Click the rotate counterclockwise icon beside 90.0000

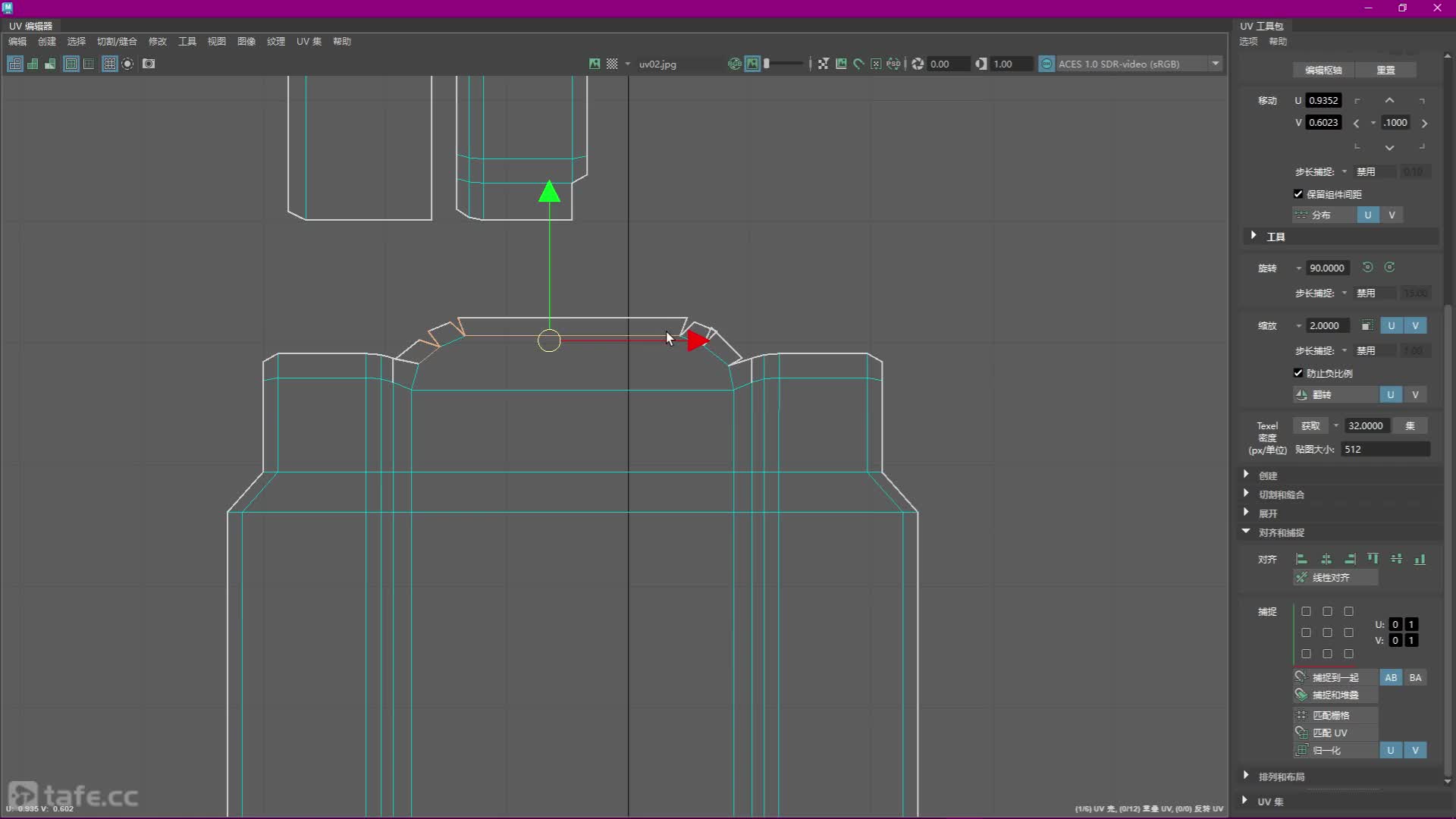[1367, 267]
